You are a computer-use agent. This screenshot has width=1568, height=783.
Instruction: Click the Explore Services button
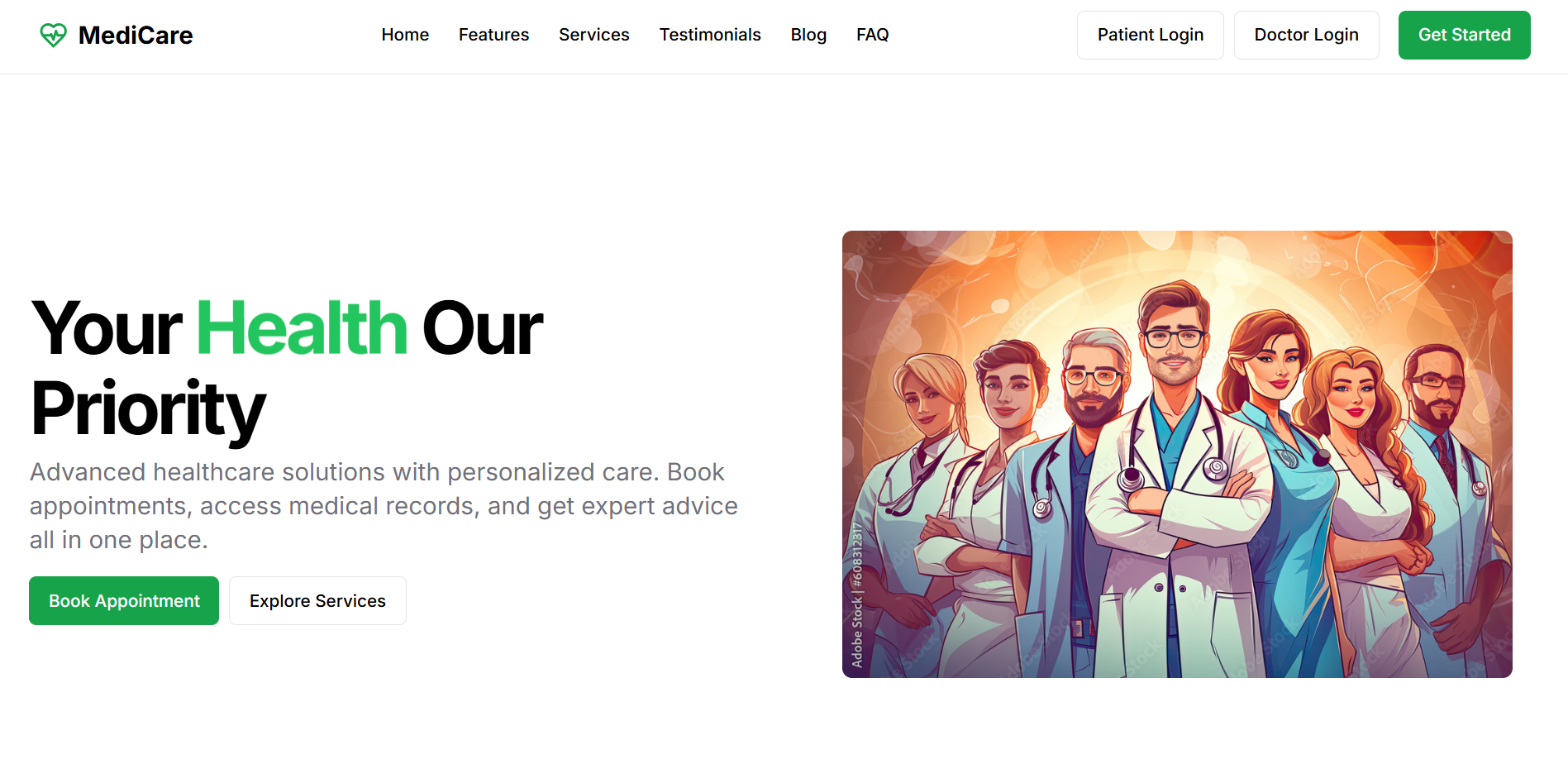pos(317,601)
